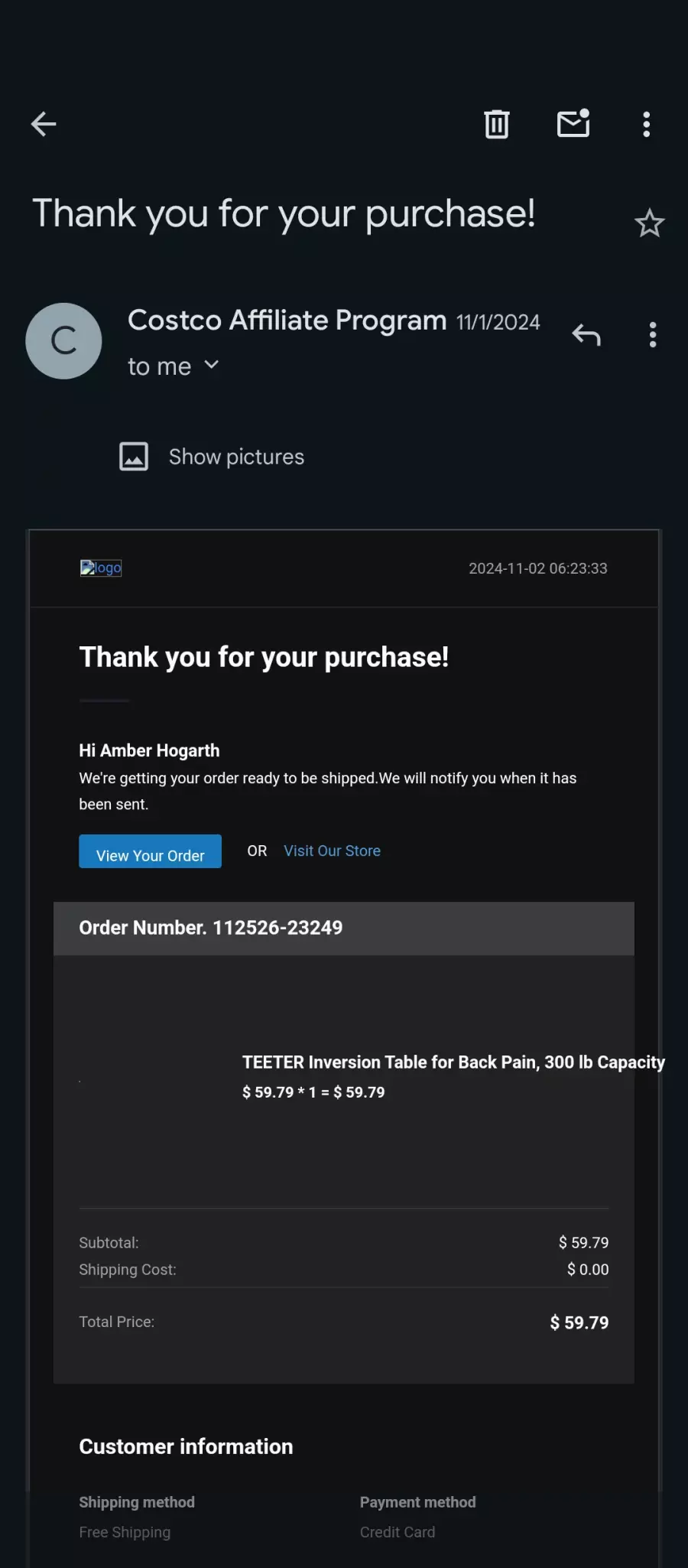Go back using the arrow icon
This screenshot has height=1568, width=688.
click(x=44, y=124)
